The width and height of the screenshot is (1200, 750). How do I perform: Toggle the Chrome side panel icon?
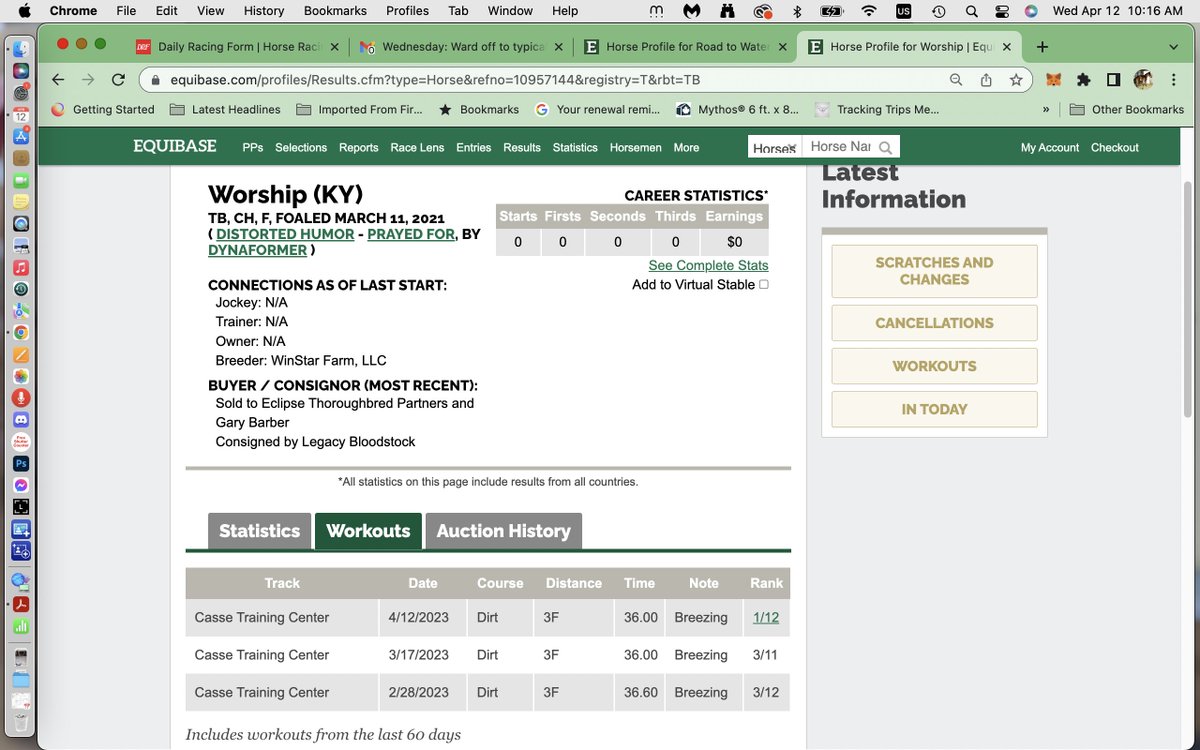coord(1113,80)
